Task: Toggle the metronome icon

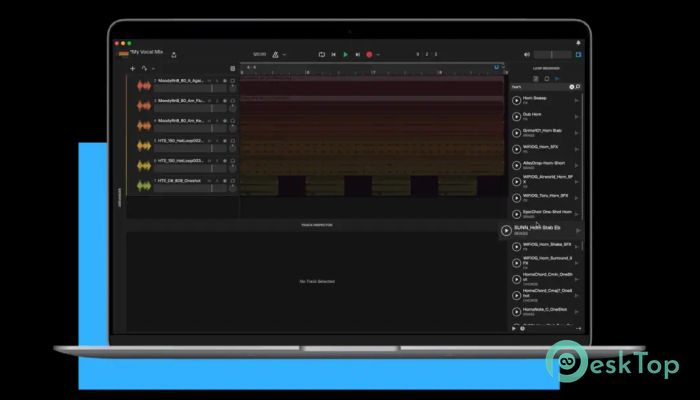Action: pyautogui.click(x=275, y=54)
